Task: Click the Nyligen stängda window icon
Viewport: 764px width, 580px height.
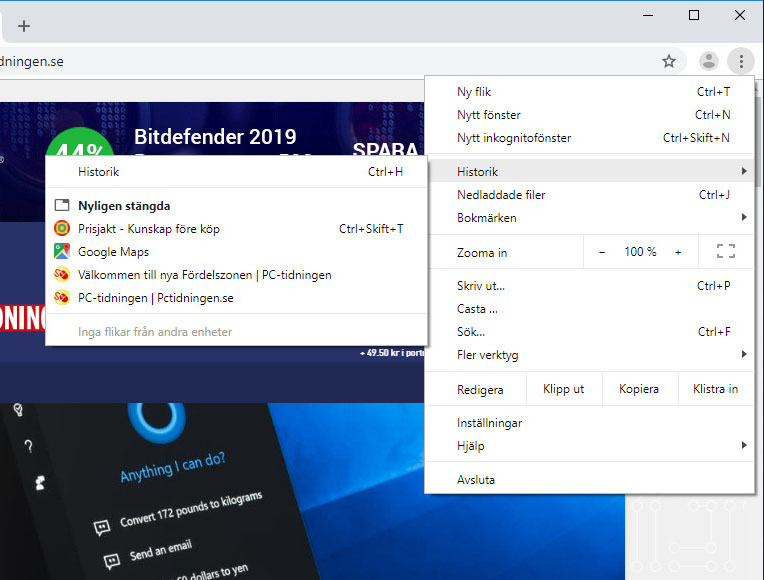Action: [62, 205]
